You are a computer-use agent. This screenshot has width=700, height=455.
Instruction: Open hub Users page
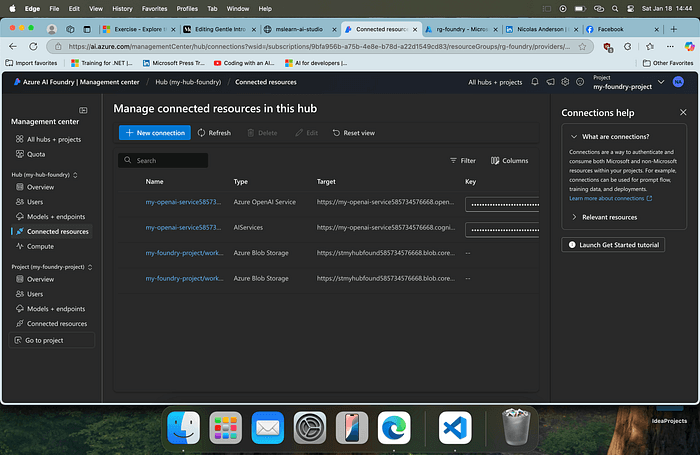point(29,202)
